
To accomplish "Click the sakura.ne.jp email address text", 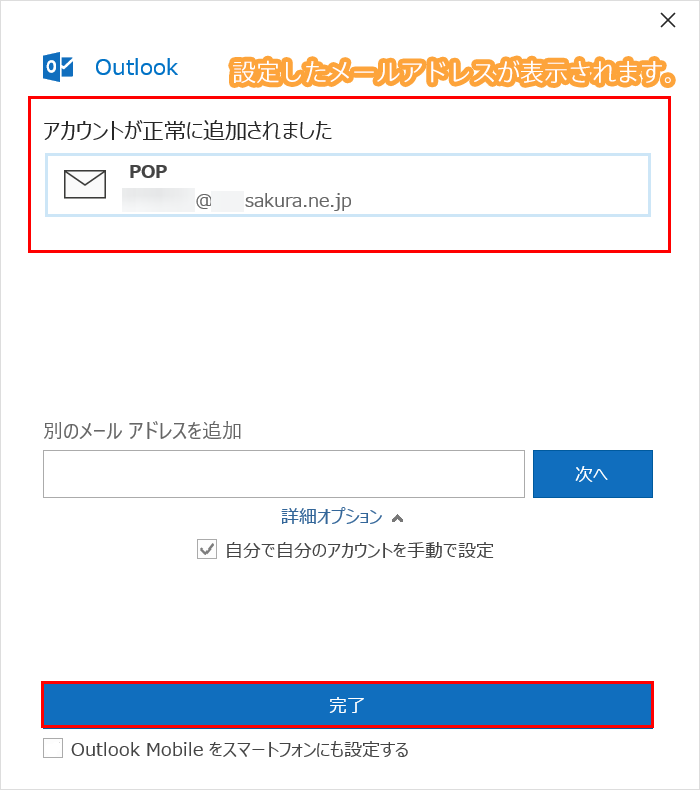I will point(237,201).
